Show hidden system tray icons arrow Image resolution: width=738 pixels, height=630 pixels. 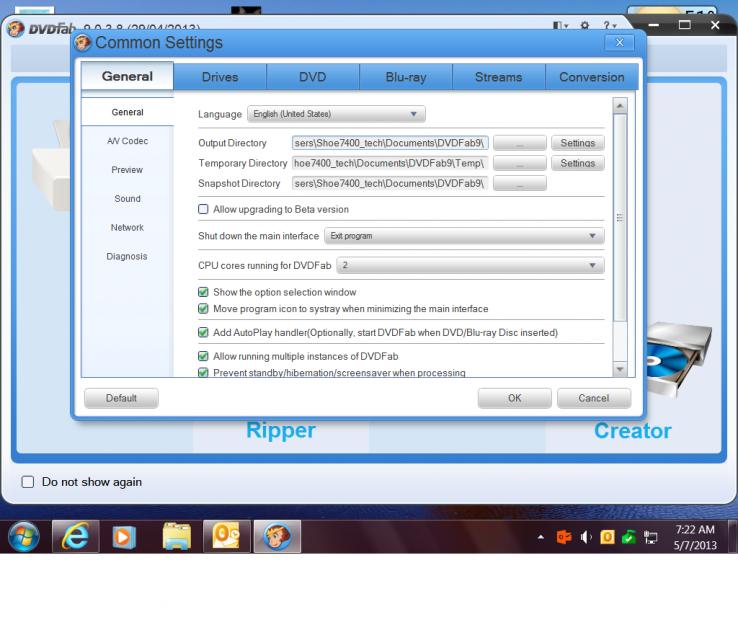[541, 537]
